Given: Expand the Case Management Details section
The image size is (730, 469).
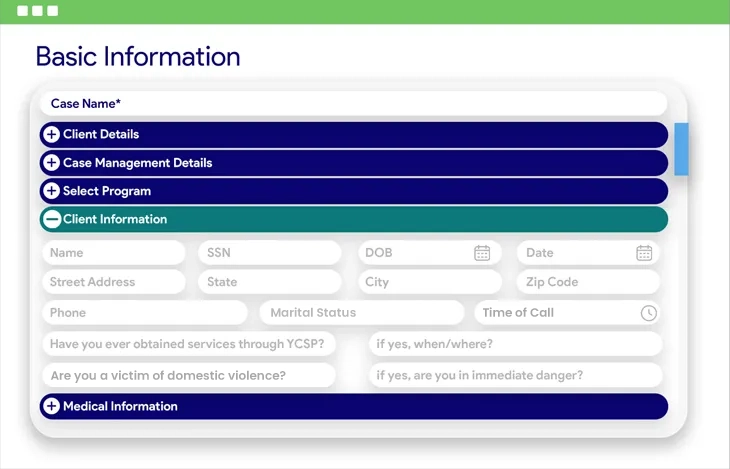Looking at the screenshot, I should pyautogui.click(x=350, y=163).
